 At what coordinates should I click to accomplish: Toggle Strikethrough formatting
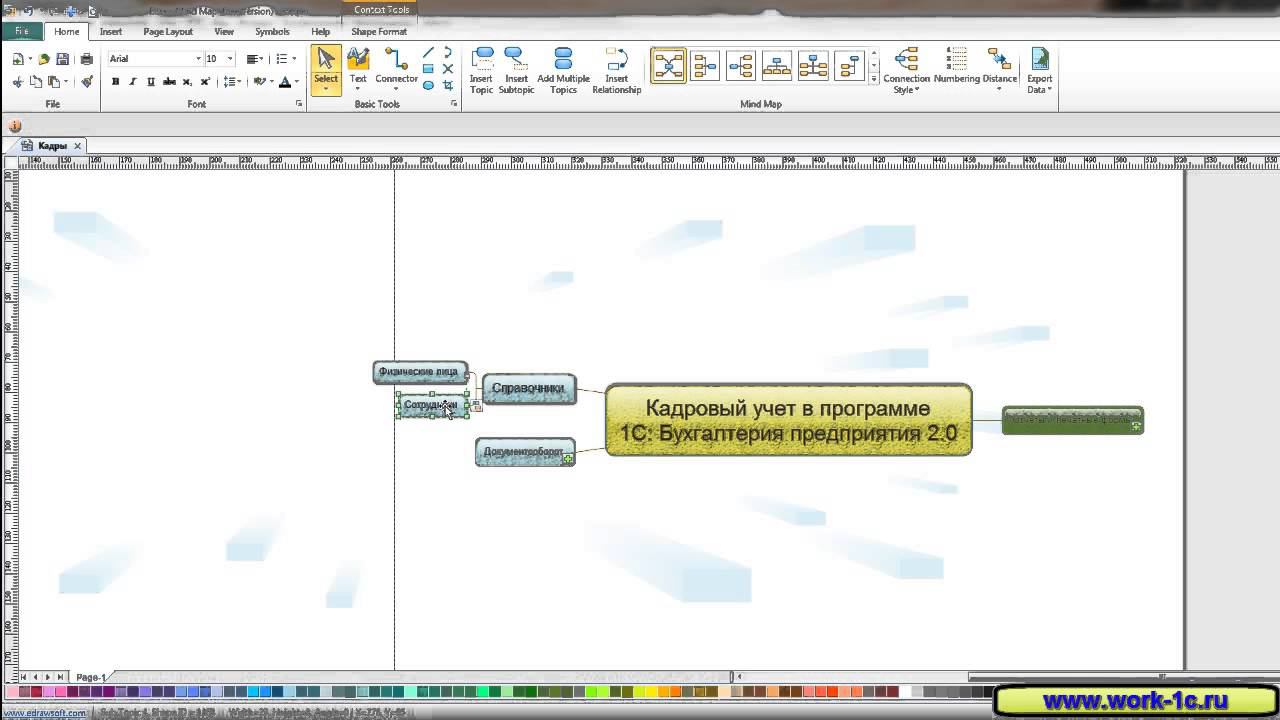(169, 82)
